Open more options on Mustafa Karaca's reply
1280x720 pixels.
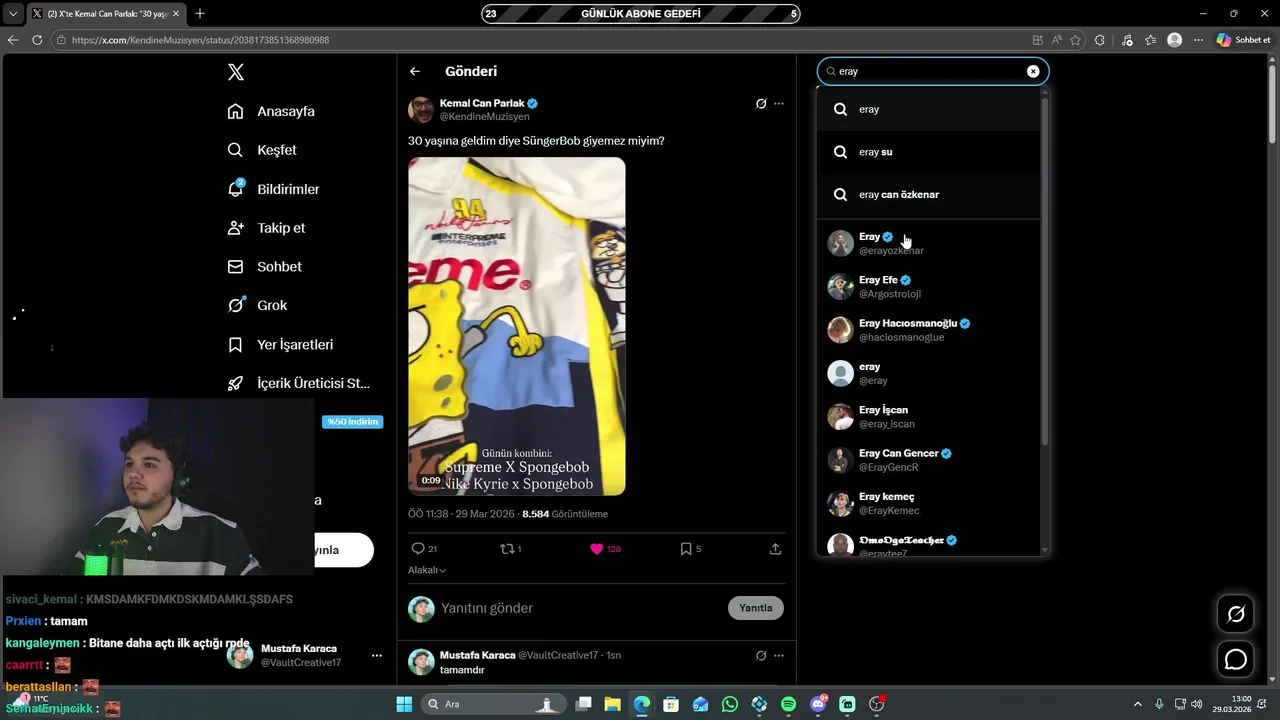[x=779, y=655]
